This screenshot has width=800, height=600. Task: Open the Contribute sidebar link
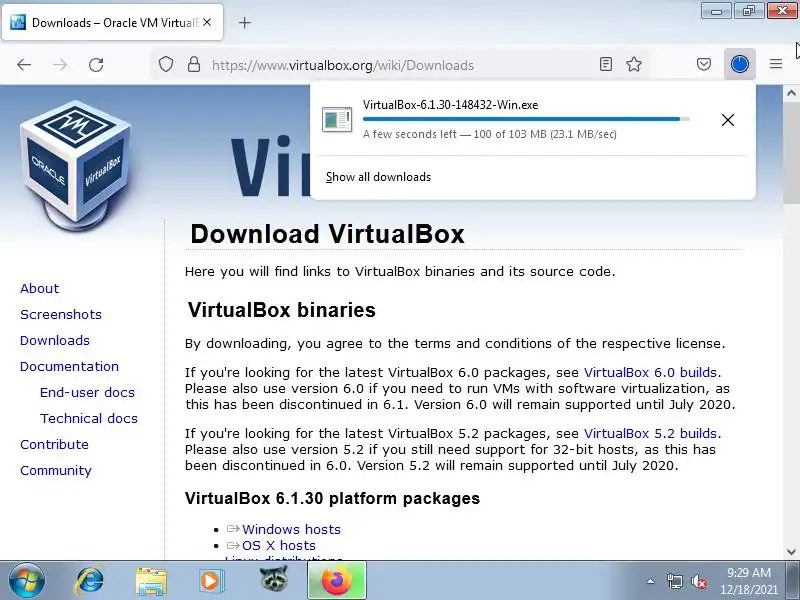54,444
